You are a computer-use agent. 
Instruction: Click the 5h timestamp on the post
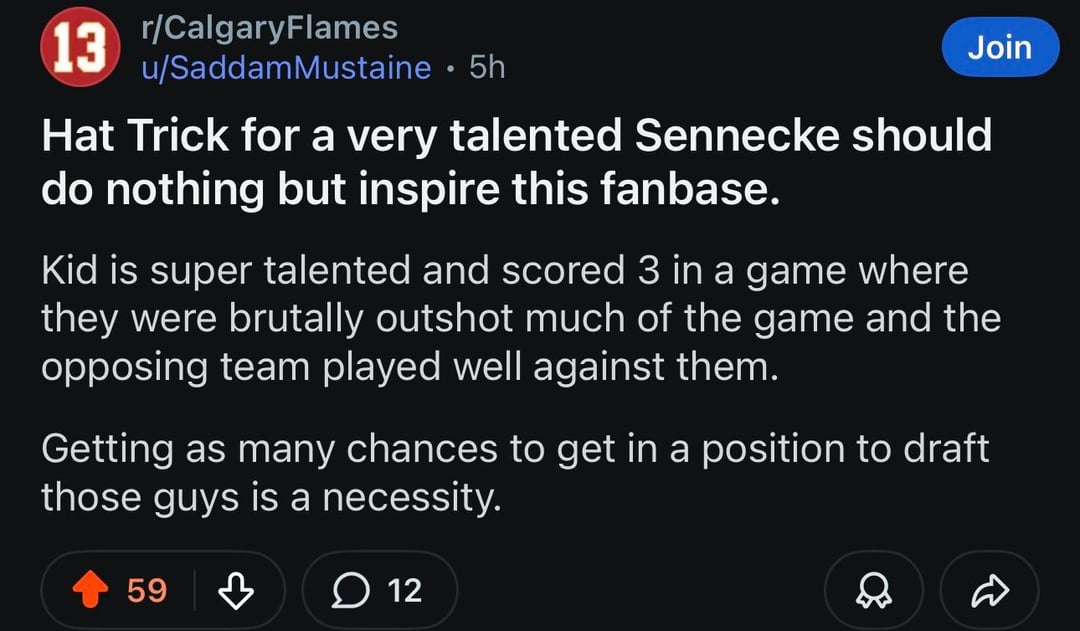pos(485,67)
